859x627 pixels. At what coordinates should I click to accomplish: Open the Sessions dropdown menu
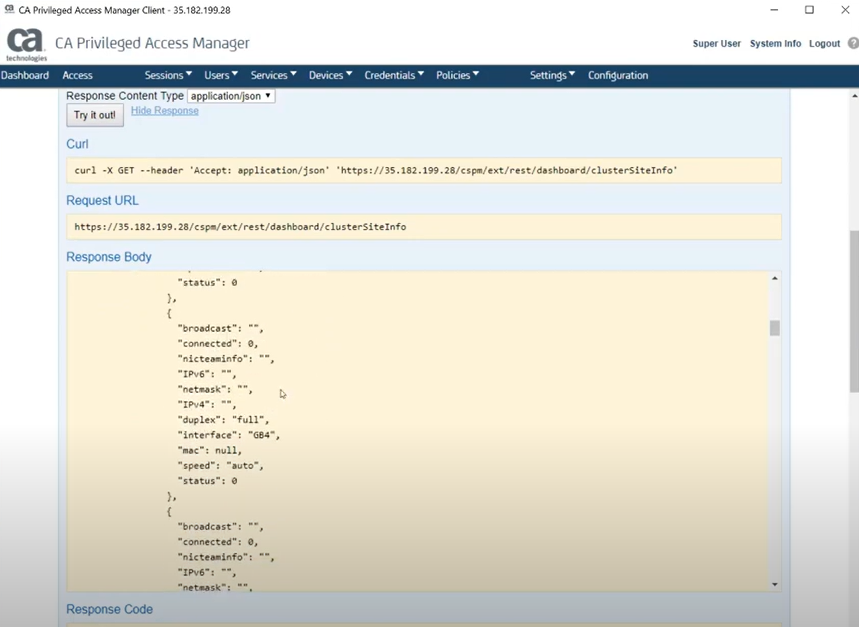pos(167,74)
